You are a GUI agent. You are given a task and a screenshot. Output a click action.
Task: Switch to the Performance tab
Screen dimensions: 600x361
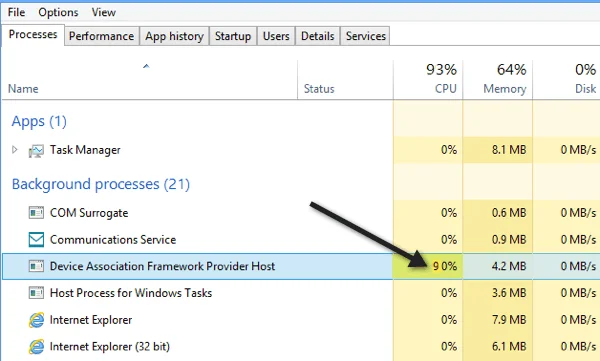[x=101, y=36]
